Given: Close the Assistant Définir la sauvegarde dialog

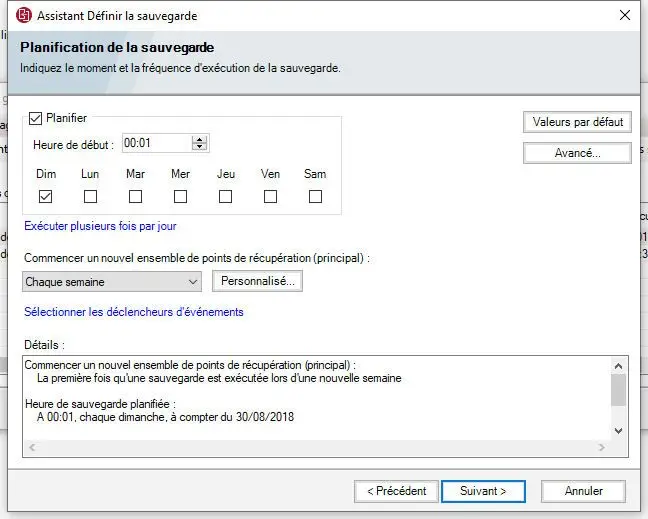Looking at the screenshot, I should click(x=625, y=15).
